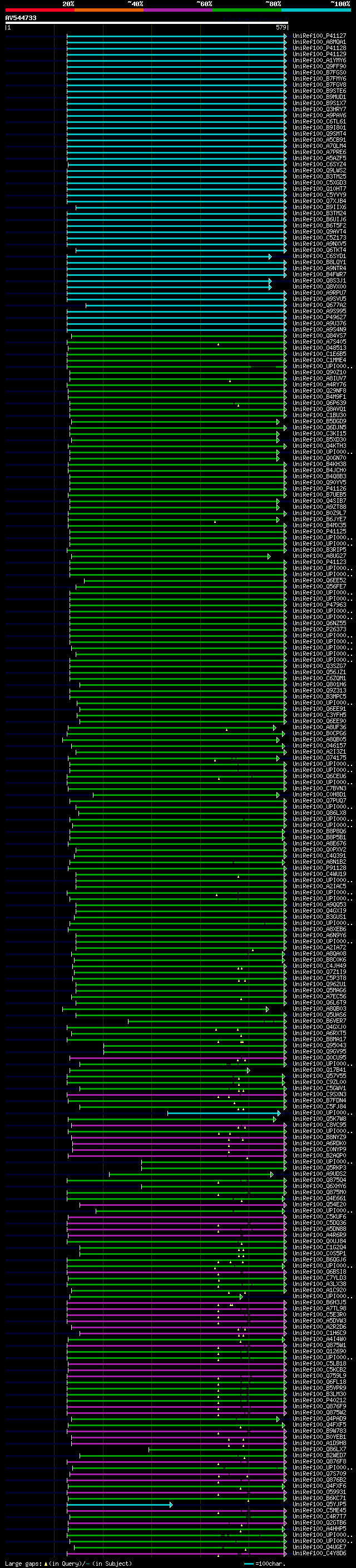Select hit label UniRef100_C1E6B5
356x1568 pixels.
click(319, 354)
